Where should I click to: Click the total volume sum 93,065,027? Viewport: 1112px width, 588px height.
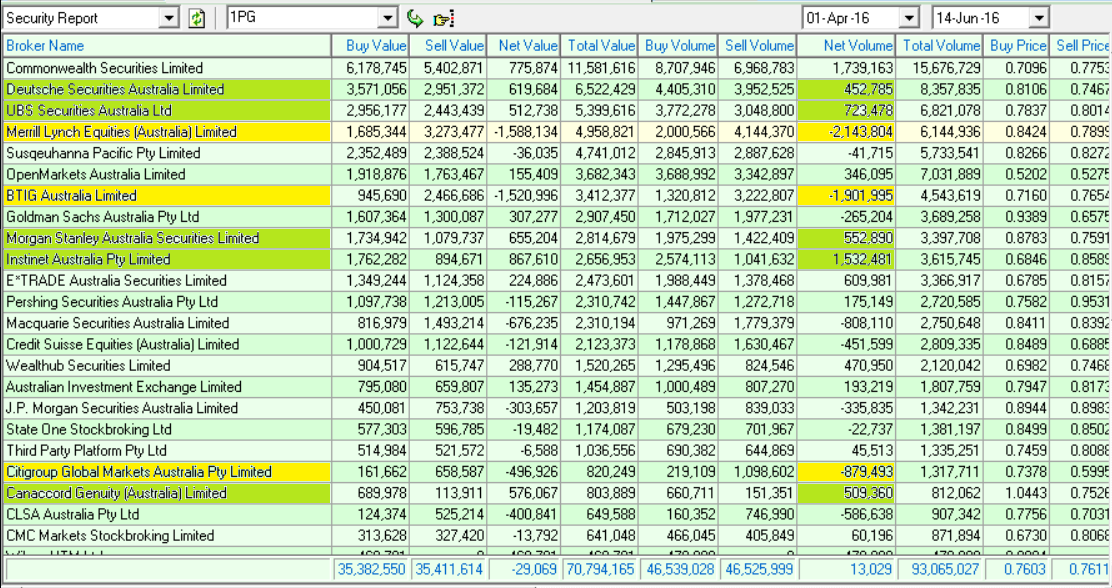point(940,569)
